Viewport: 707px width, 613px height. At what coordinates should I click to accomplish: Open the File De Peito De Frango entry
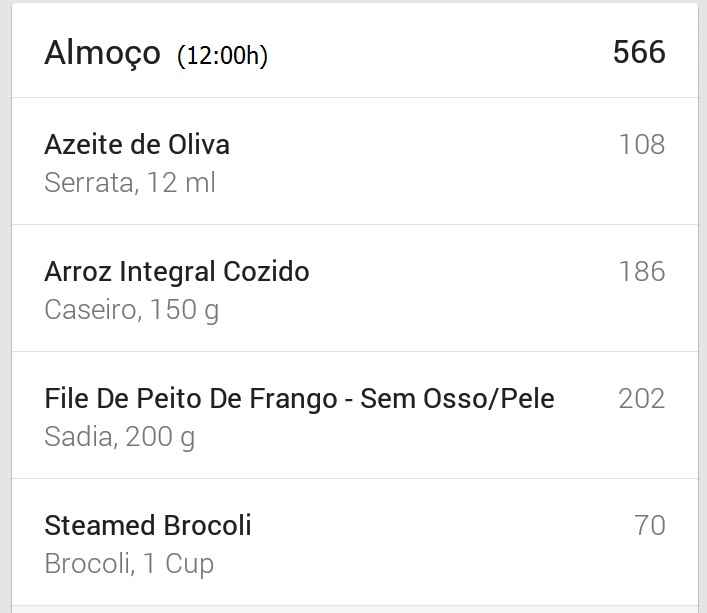299,399
